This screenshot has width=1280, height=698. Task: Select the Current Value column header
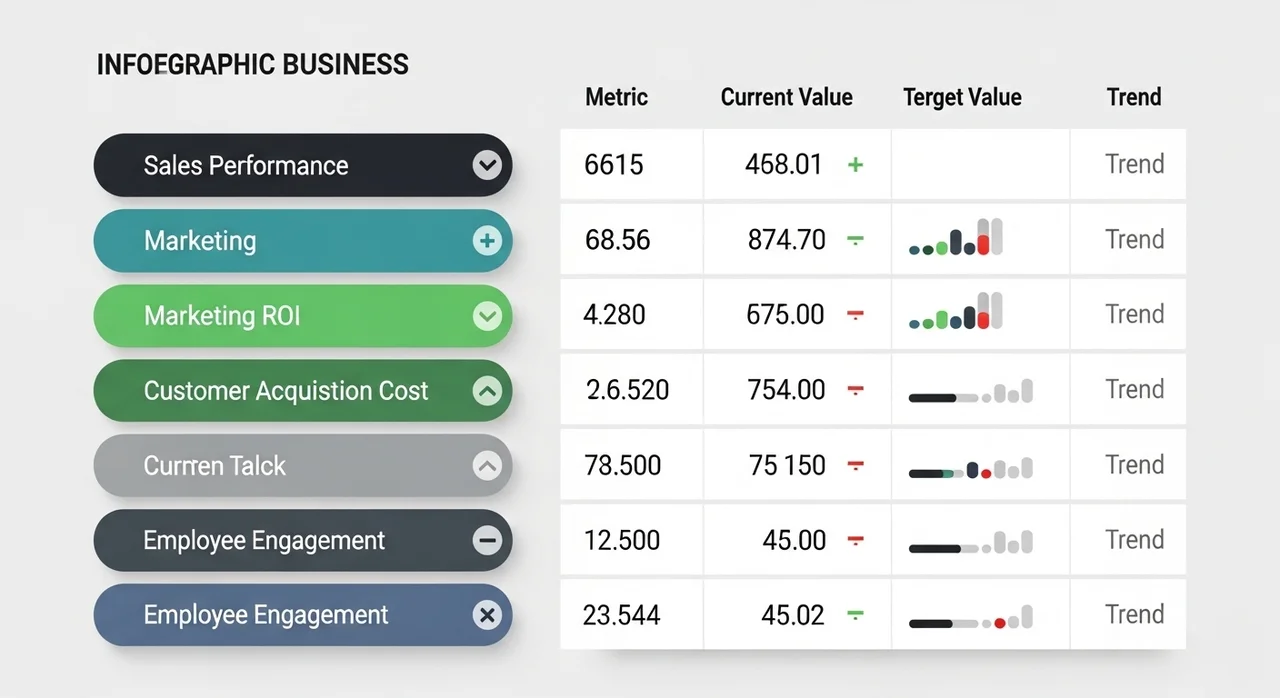click(786, 97)
